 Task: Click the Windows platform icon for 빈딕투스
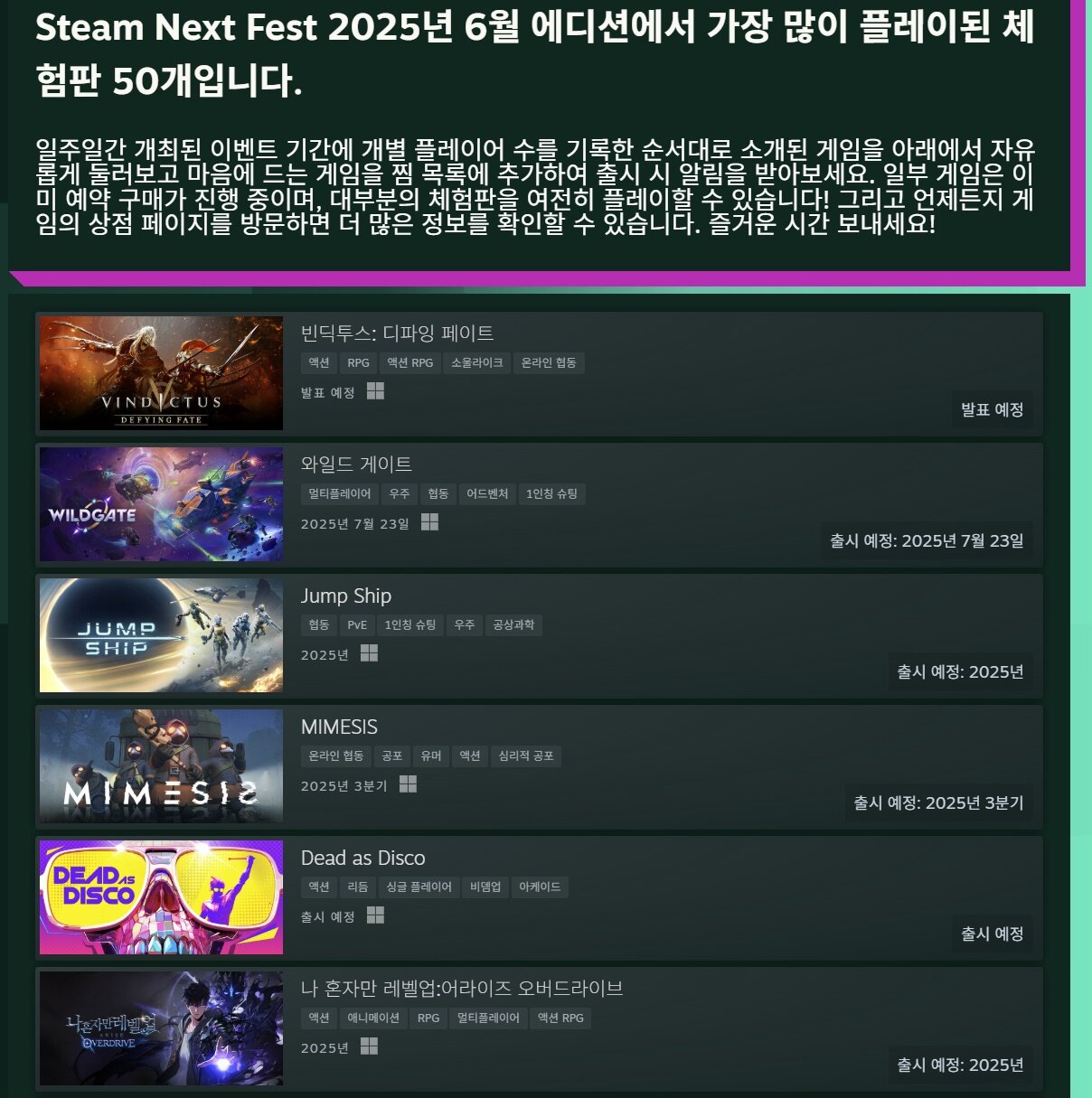(x=375, y=391)
